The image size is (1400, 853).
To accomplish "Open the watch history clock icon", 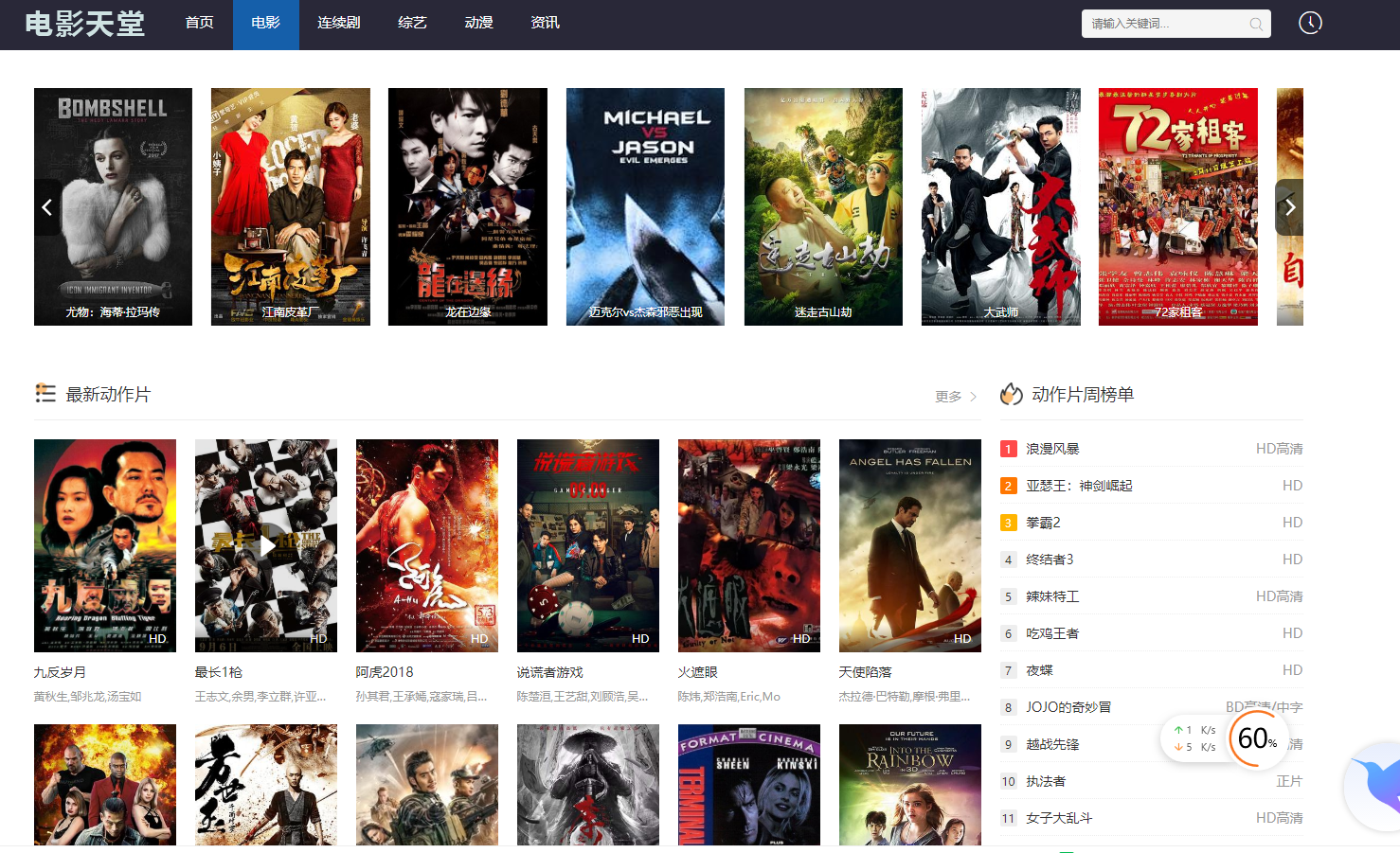I will pyautogui.click(x=1310, y=23).
